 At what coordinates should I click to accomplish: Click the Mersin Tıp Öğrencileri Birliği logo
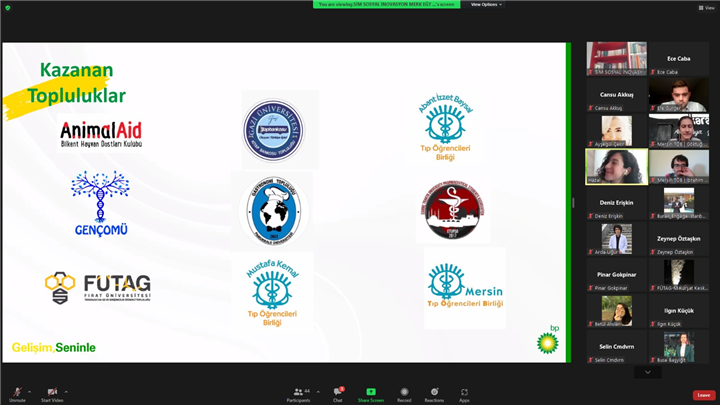click(x=465, y=285)
